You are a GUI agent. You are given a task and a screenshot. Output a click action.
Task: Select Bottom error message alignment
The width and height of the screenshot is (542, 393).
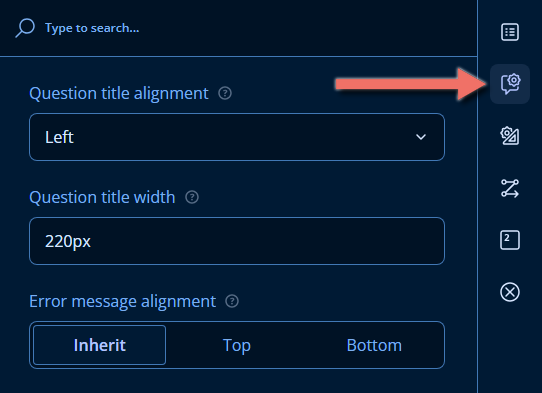click(x=374, y=345)
